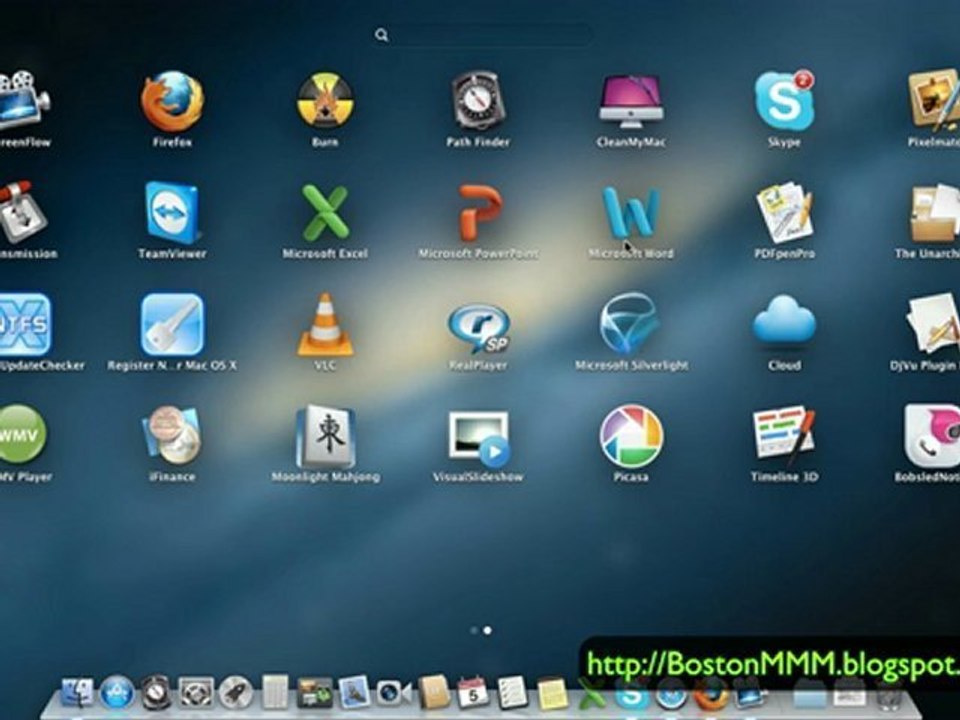Open FaceTime from the Dock

point(394,693)
